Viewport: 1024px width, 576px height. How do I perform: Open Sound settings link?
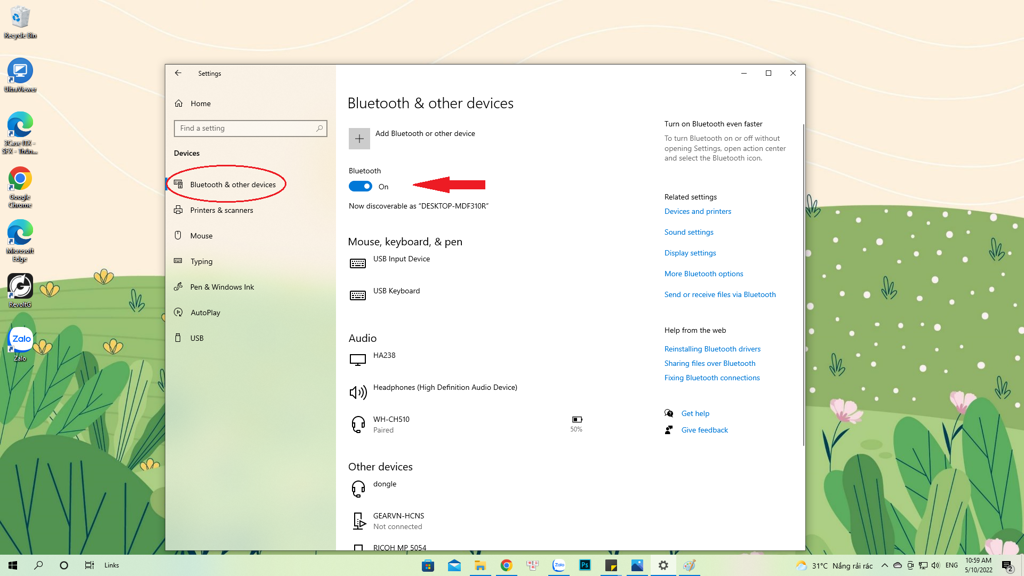point(689,232)
